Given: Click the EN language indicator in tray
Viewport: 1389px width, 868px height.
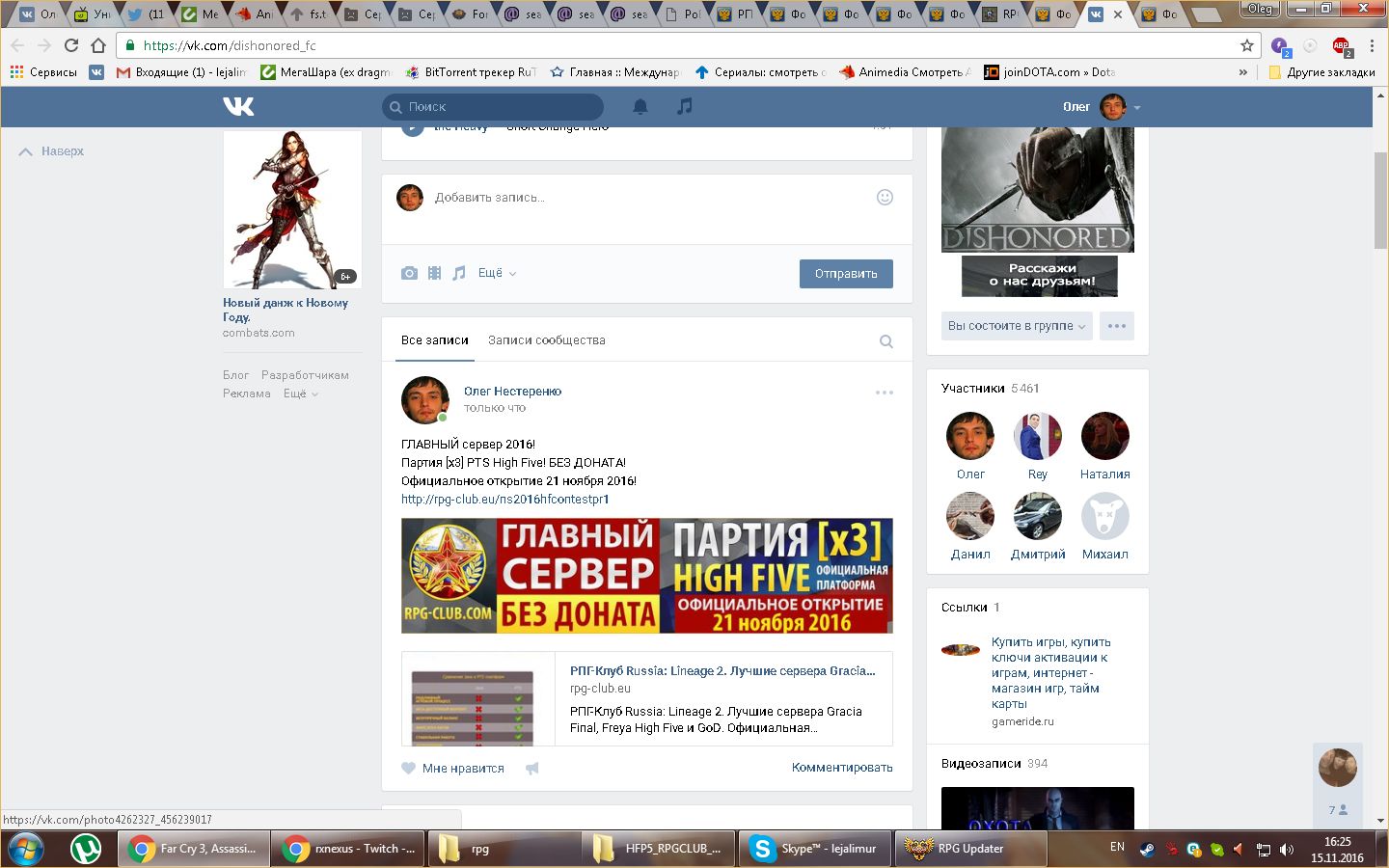Looking at the screenshot, I should (x=1117, y=847).
